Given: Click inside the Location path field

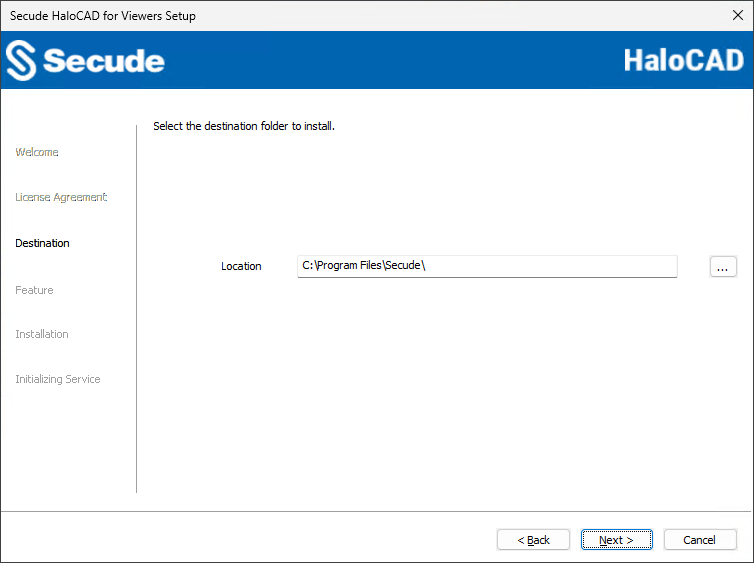Looking at the screenshot, I should [x=486, y=266].
